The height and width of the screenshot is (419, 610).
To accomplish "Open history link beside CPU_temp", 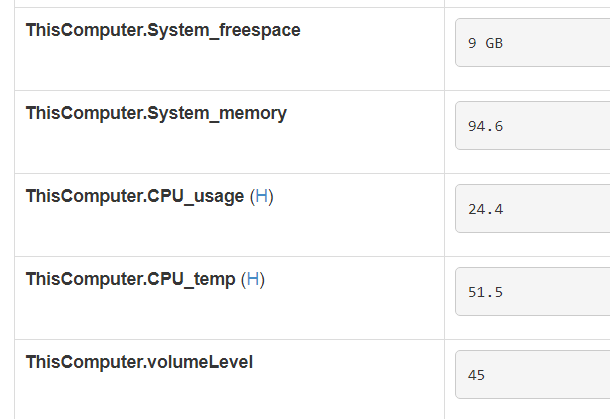I will point(253,279).
